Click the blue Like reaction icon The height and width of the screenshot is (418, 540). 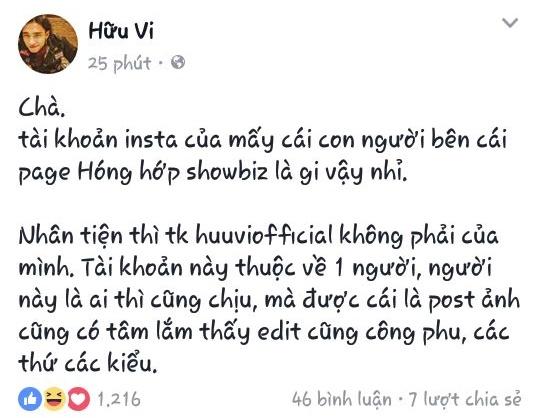[x=30, y=399]
